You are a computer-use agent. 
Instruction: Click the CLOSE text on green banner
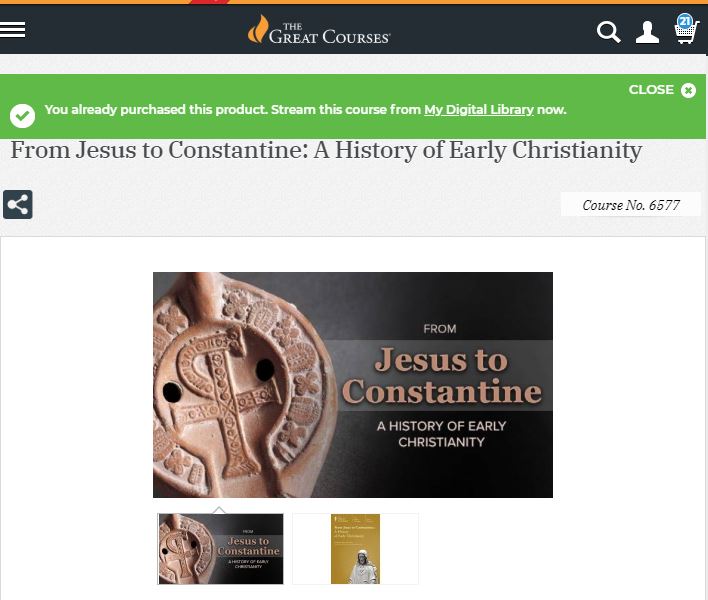[651, 90]
